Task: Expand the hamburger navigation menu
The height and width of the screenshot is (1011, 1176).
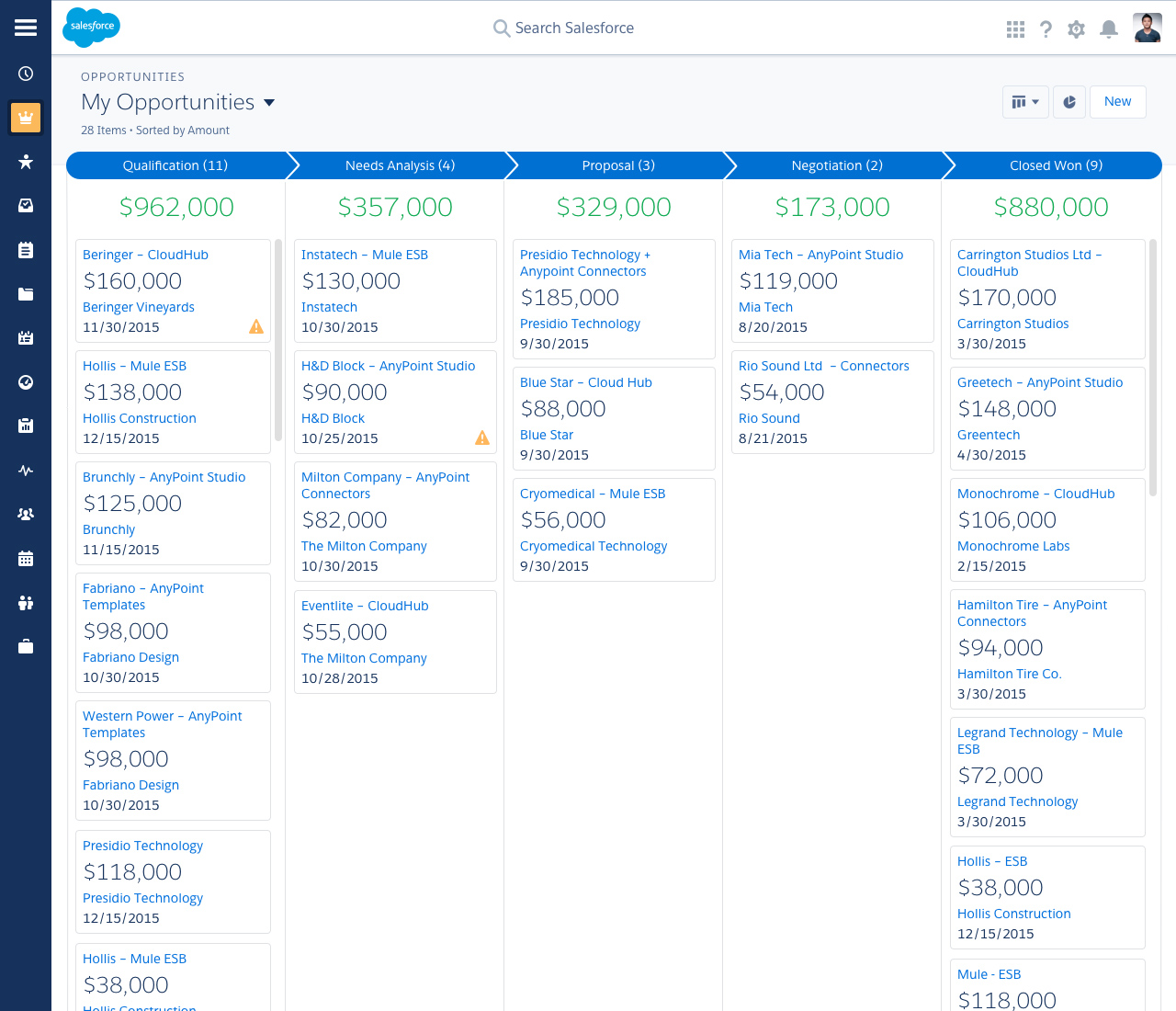Action: coord(25,27)
